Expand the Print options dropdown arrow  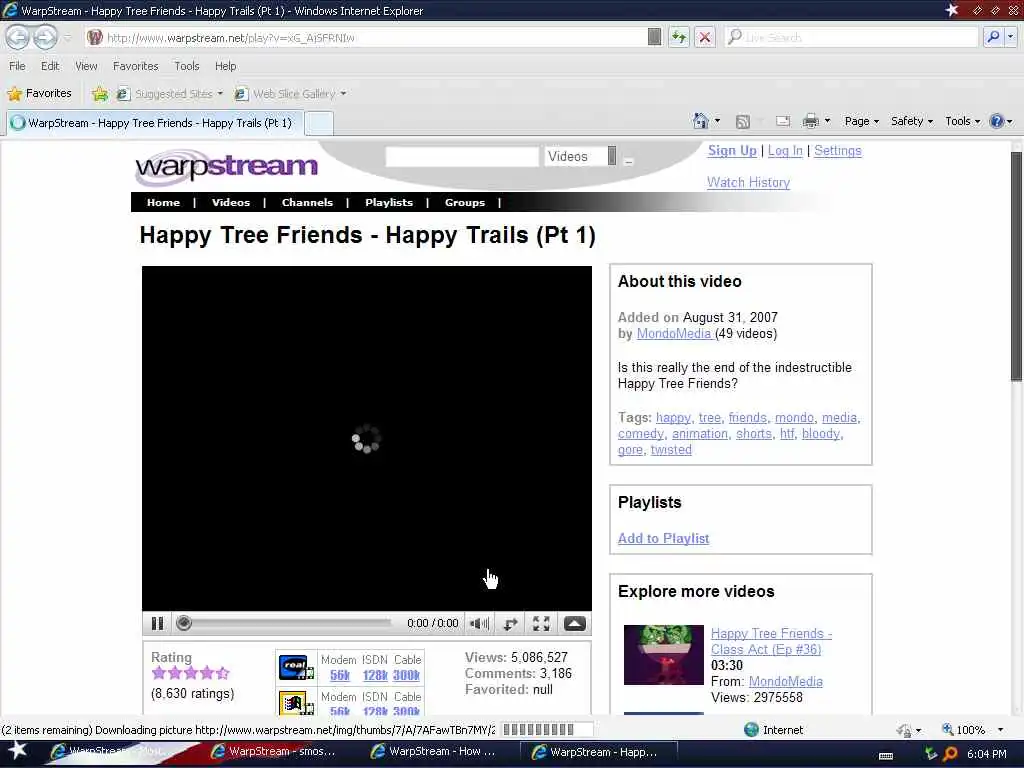tap(827, 121)
